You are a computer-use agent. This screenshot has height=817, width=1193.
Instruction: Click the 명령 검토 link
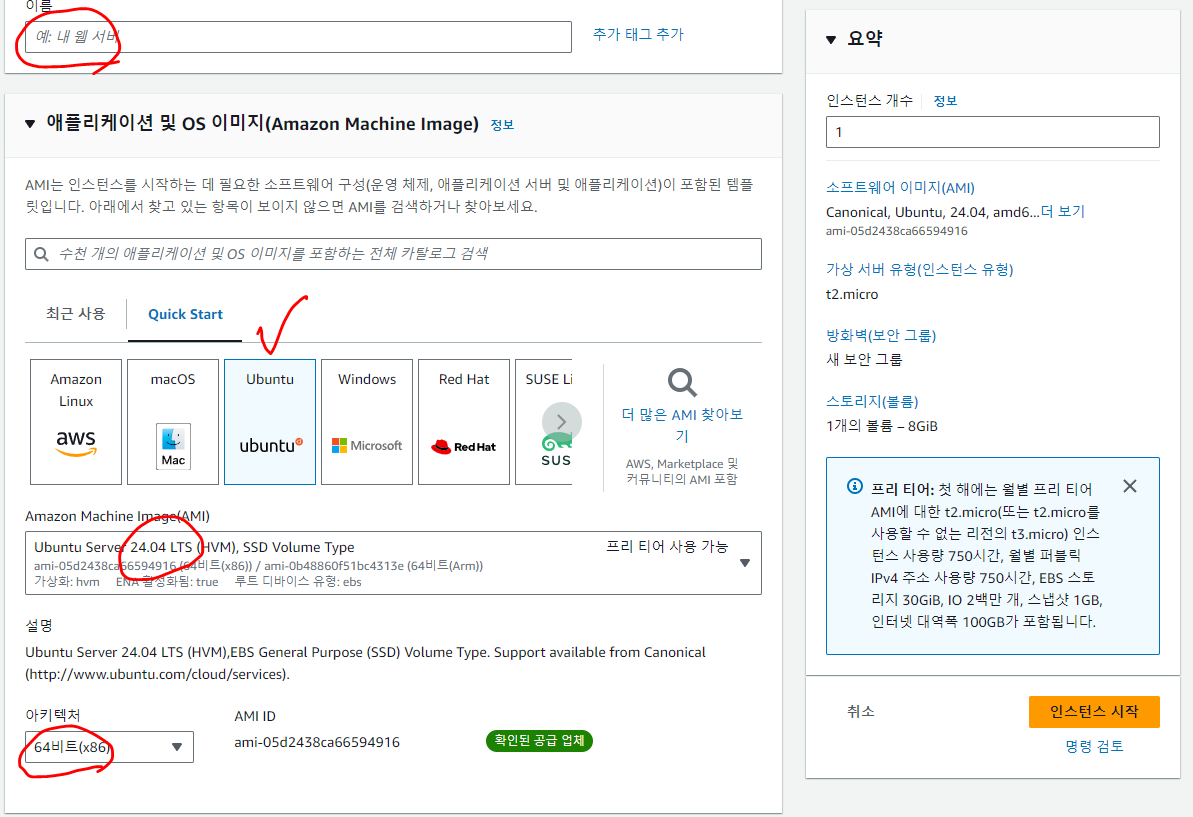(x=1094, y=746)
